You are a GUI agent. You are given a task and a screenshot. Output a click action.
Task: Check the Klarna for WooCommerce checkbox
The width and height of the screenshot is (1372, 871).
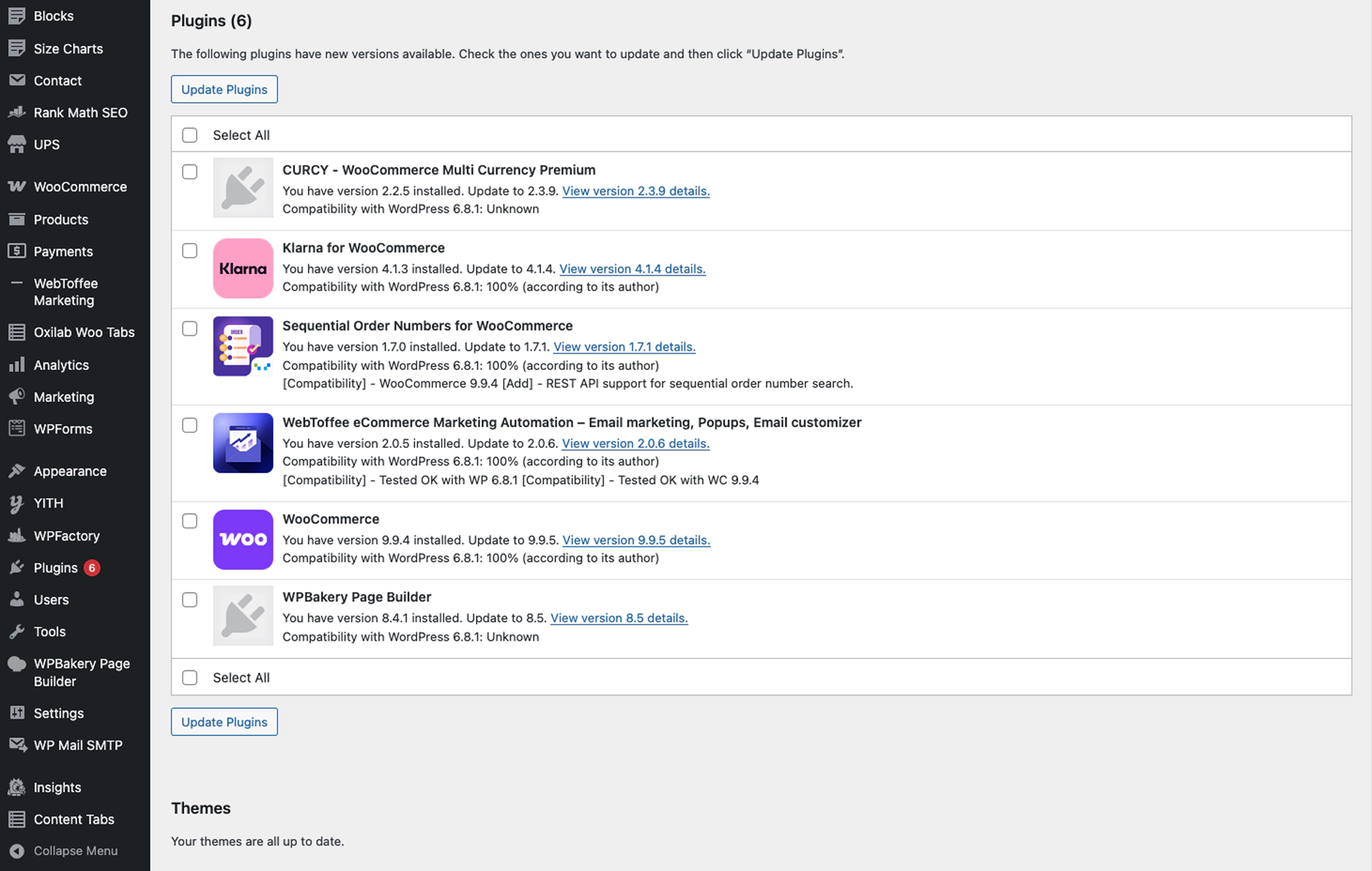tap(189, 250)
